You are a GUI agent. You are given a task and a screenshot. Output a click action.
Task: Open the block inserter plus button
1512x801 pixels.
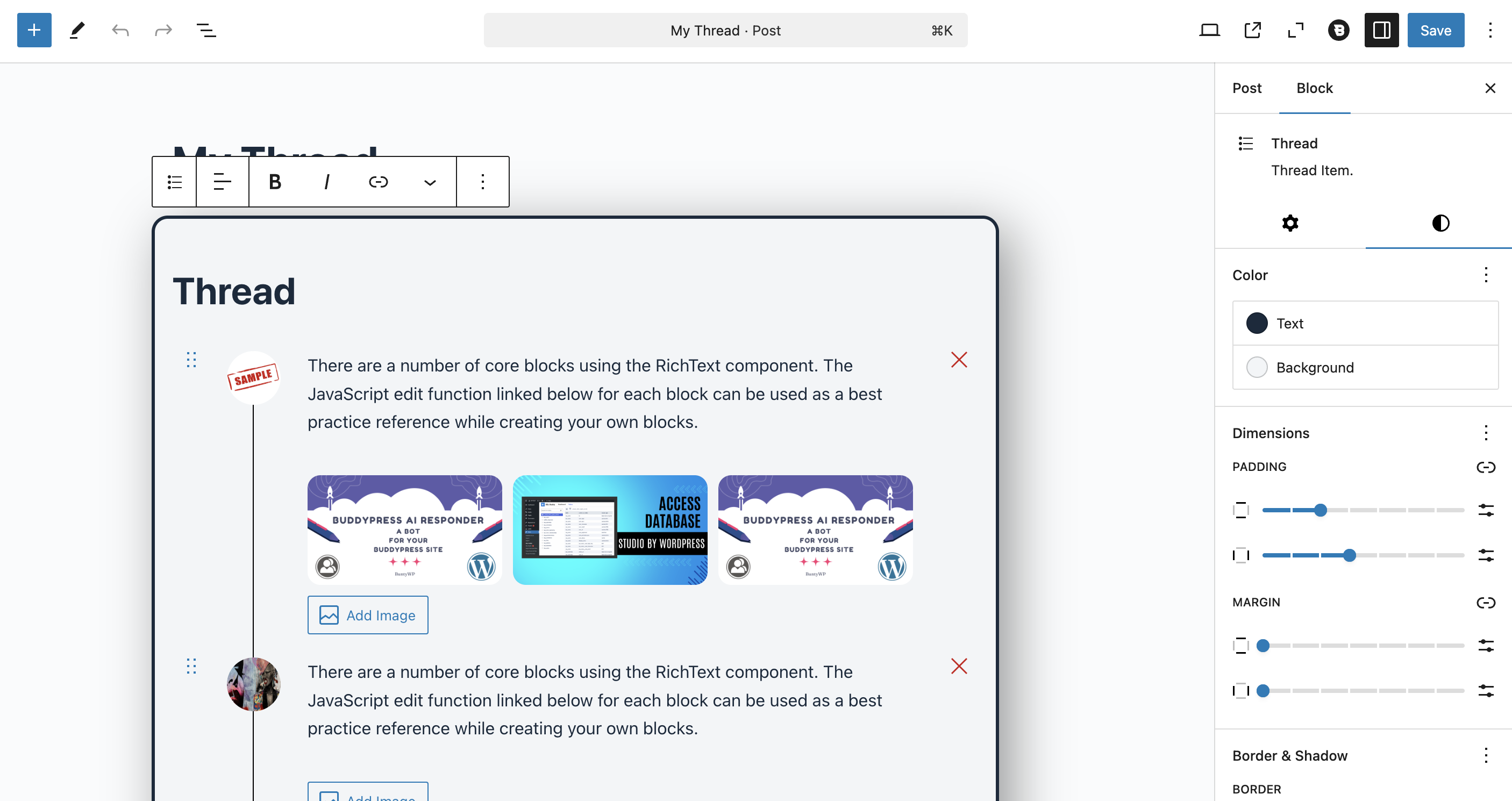[34, 30]
